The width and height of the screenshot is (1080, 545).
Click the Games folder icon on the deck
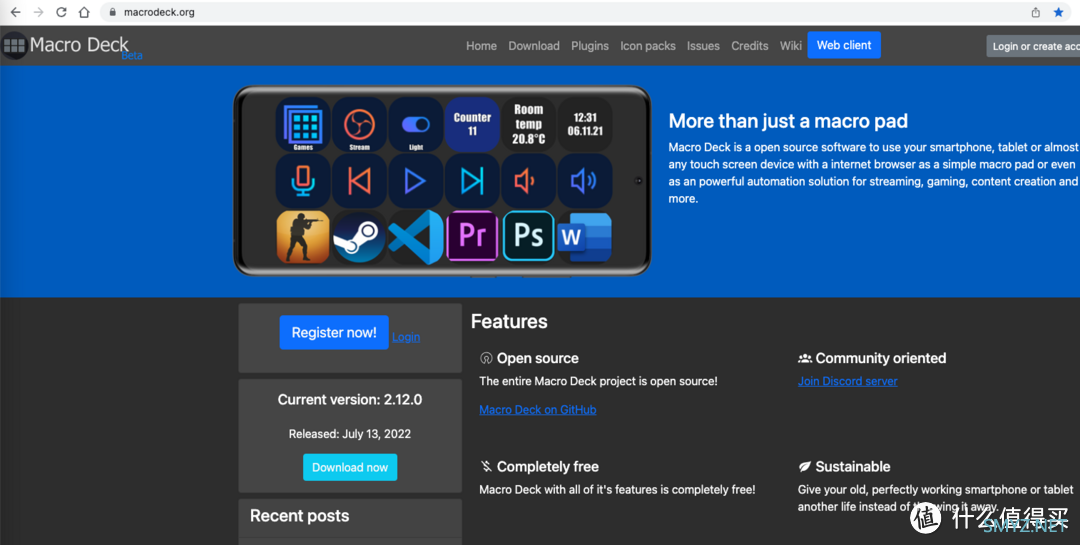pyautogui.click(x=303, y=125)
